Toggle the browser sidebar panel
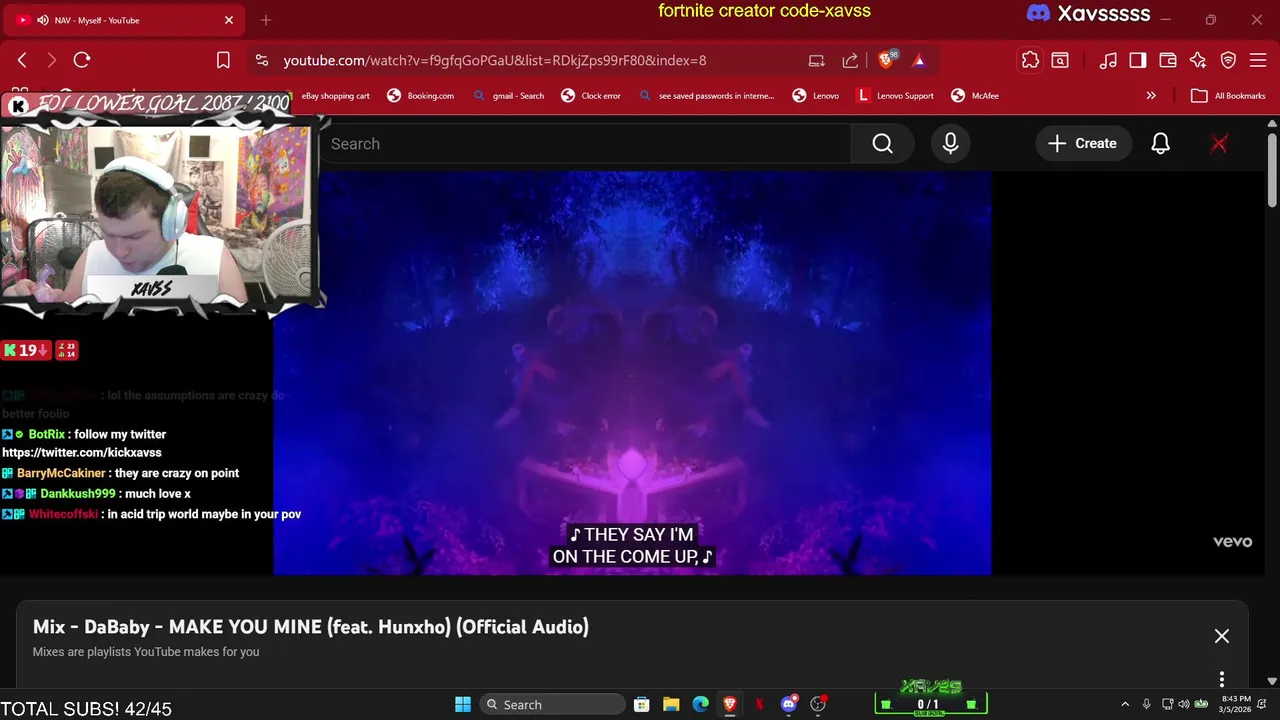Image resolution: width=1280 pixels, height=720 pixels. (1137, 60)
